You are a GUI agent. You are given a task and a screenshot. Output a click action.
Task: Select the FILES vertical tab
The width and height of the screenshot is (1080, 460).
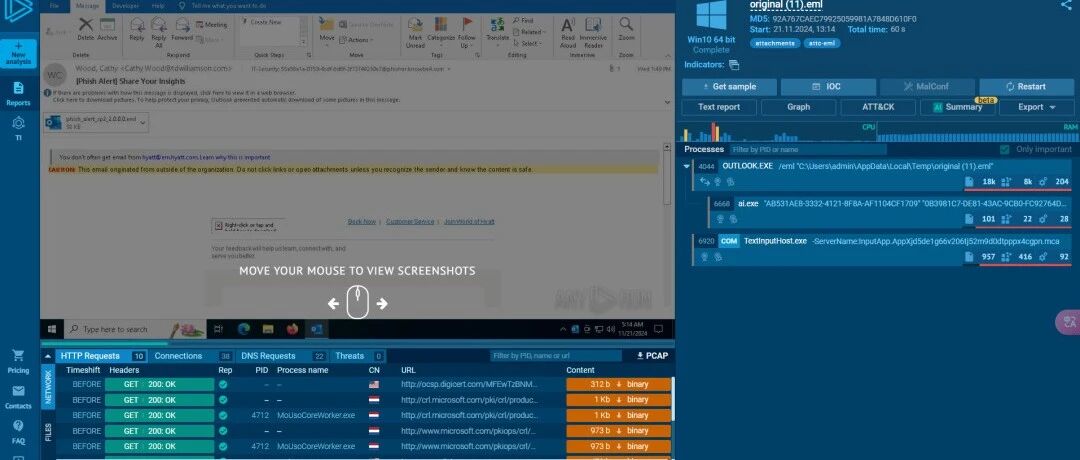click(x=48, y=432)
